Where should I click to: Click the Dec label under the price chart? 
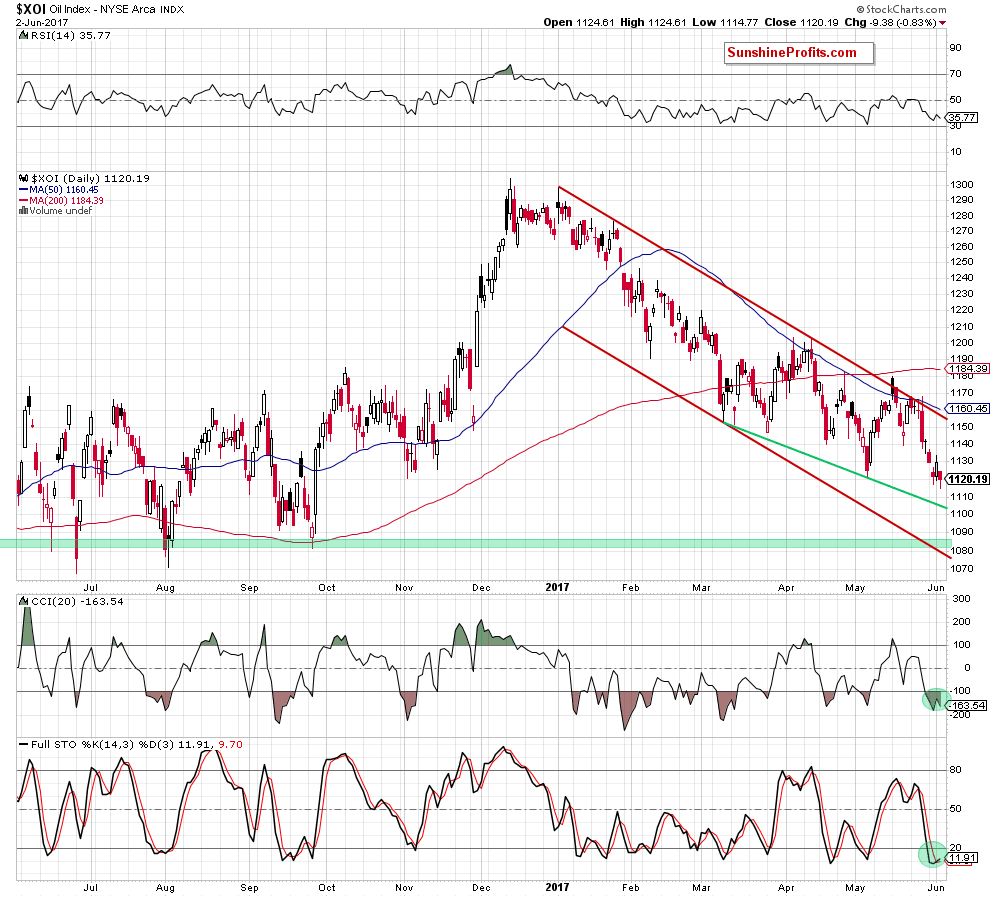481,588
